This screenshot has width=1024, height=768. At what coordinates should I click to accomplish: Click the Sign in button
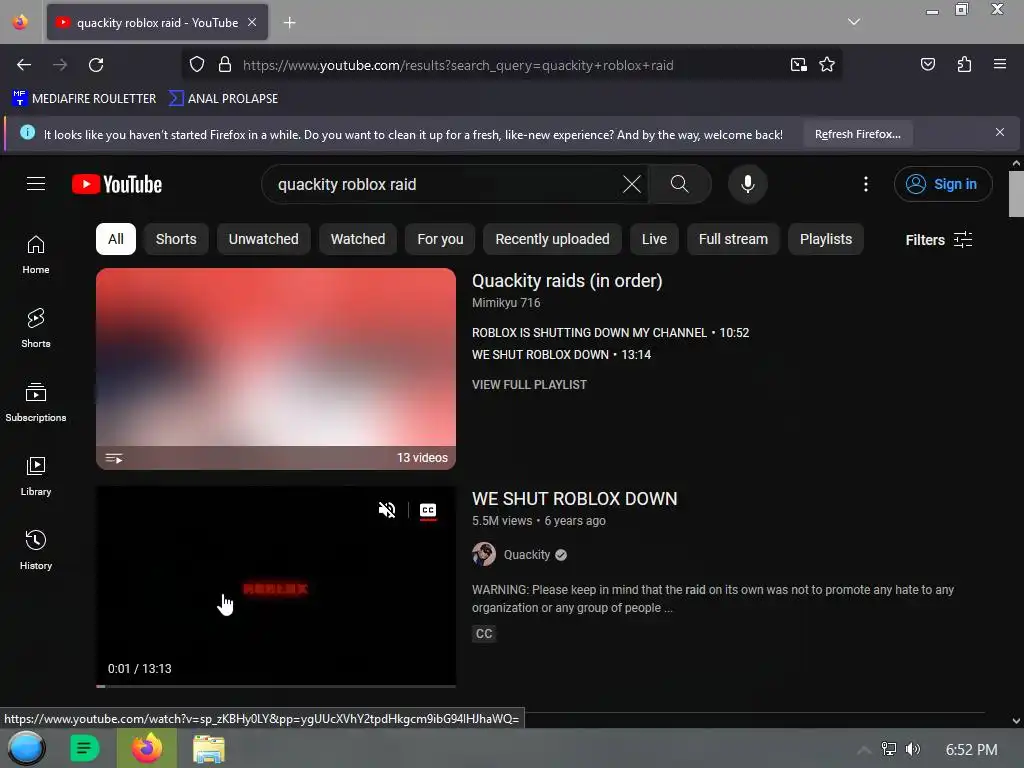coord(943,184)
